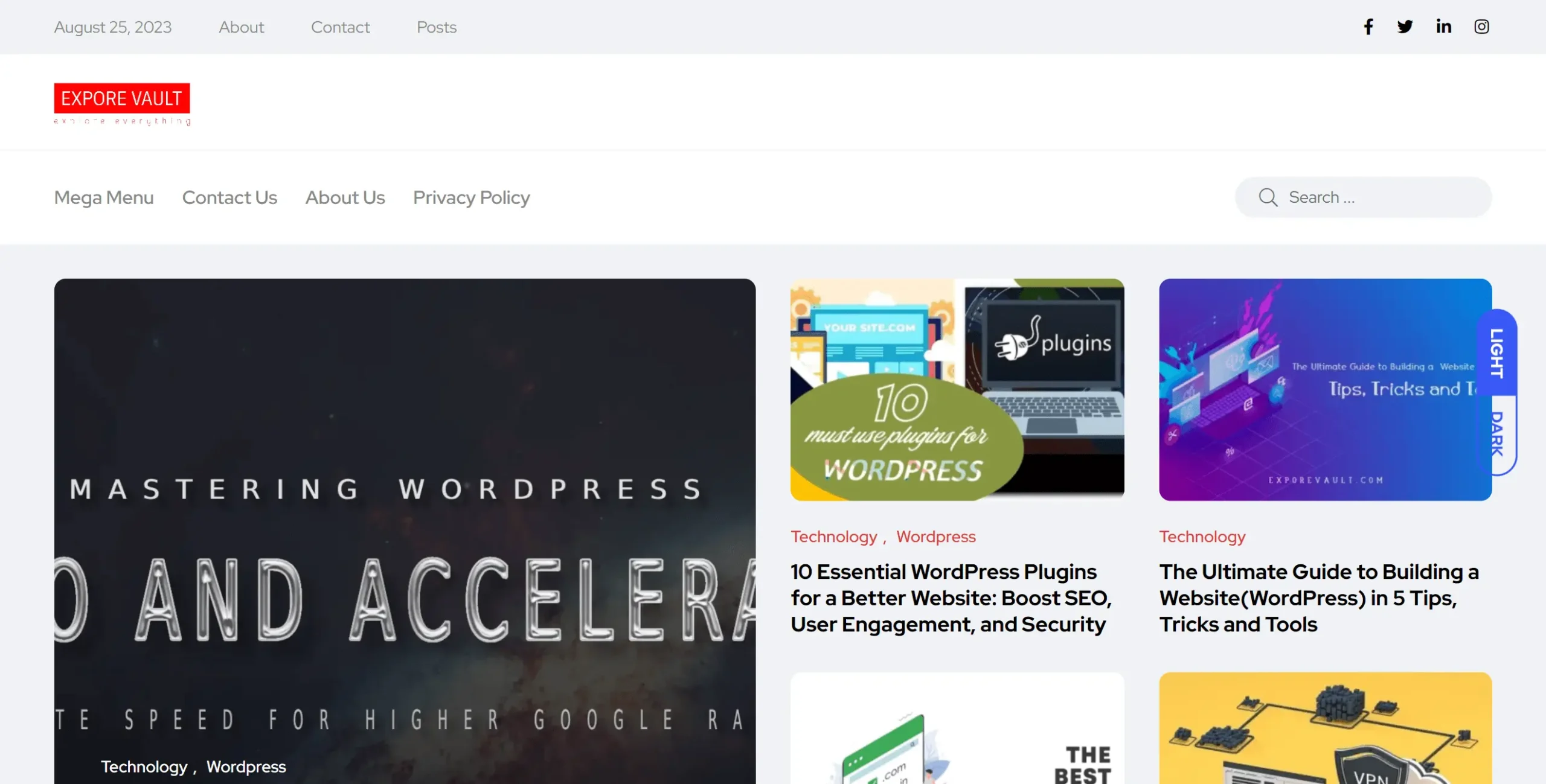Open the Tips, Tricks purple thumbnail

[1326, 389]
